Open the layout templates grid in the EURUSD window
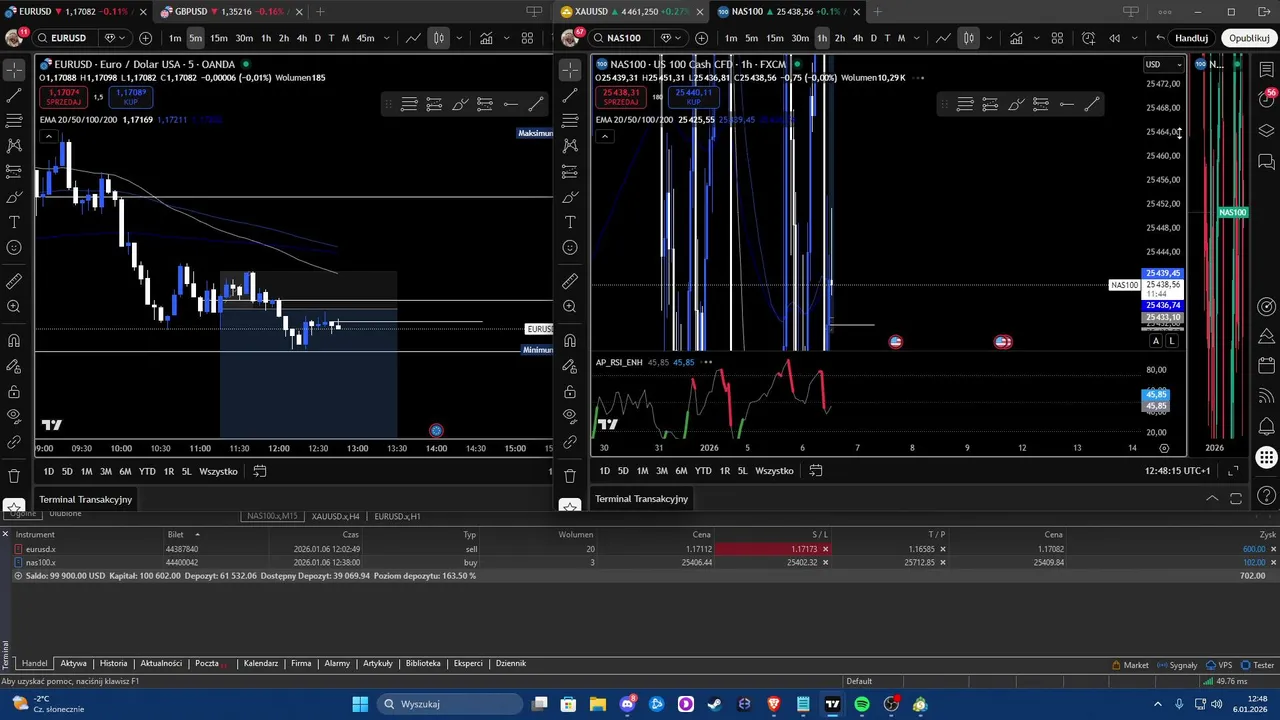Screen dimensions: 1280x720 (527, 38)
